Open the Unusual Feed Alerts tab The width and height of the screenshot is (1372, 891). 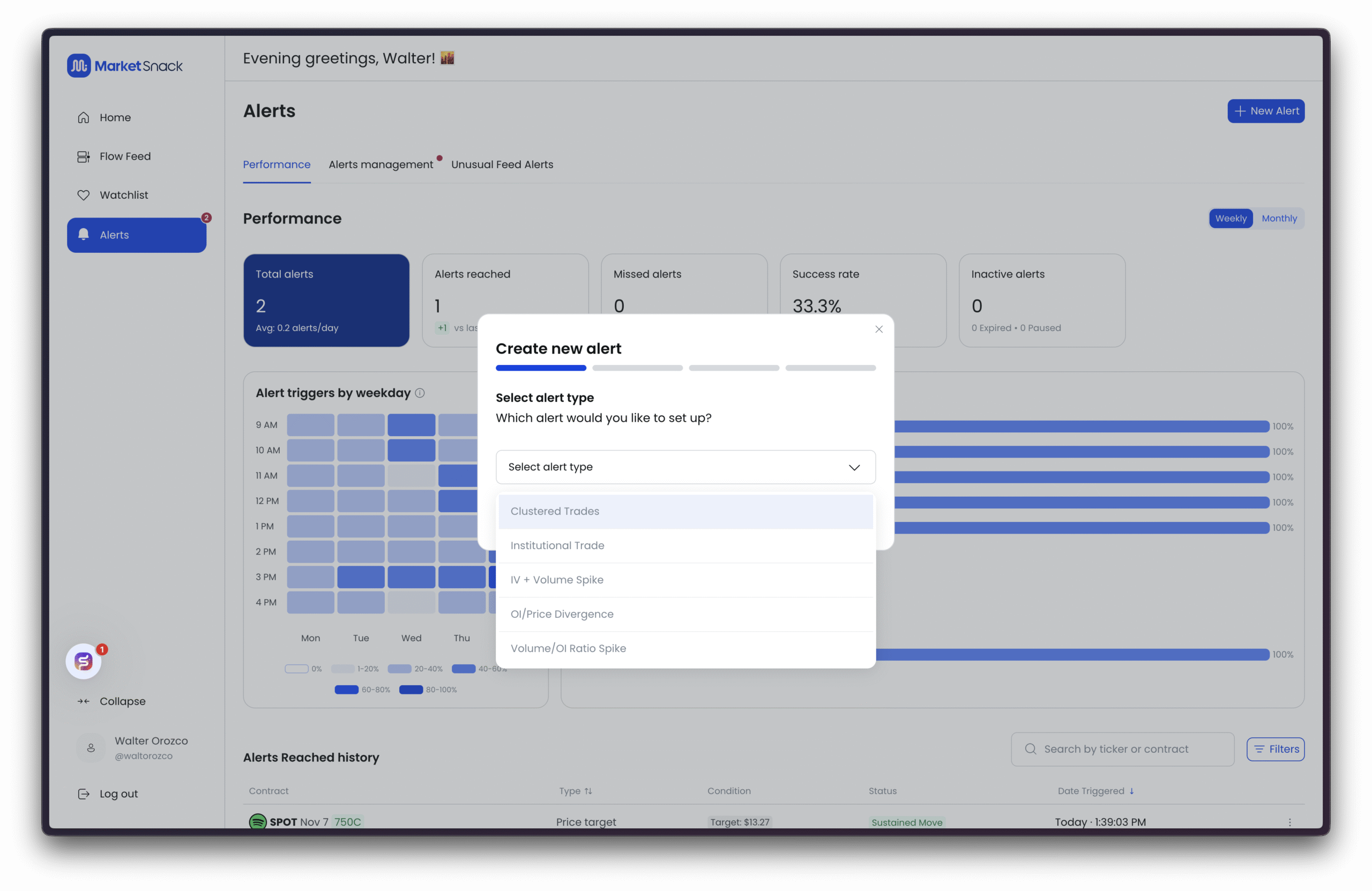coord(502,165)
